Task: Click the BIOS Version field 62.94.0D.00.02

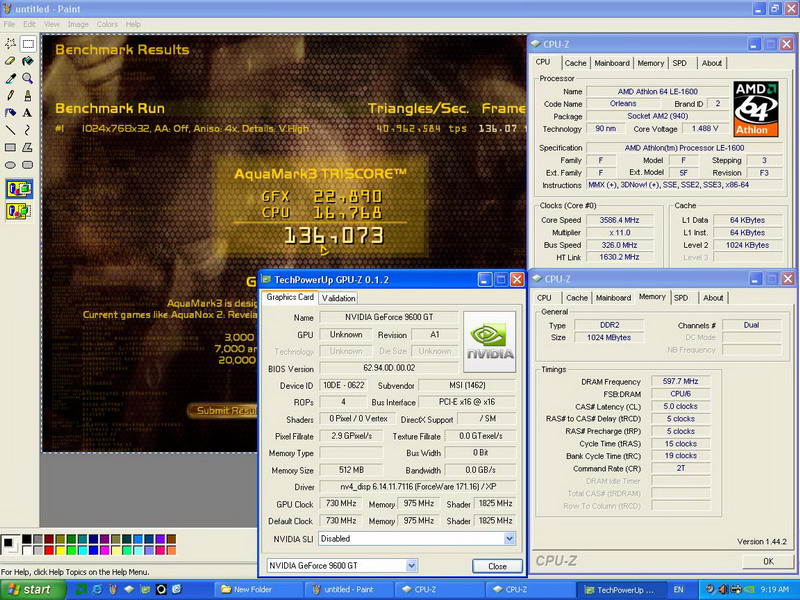Action: tap(389, 368)
